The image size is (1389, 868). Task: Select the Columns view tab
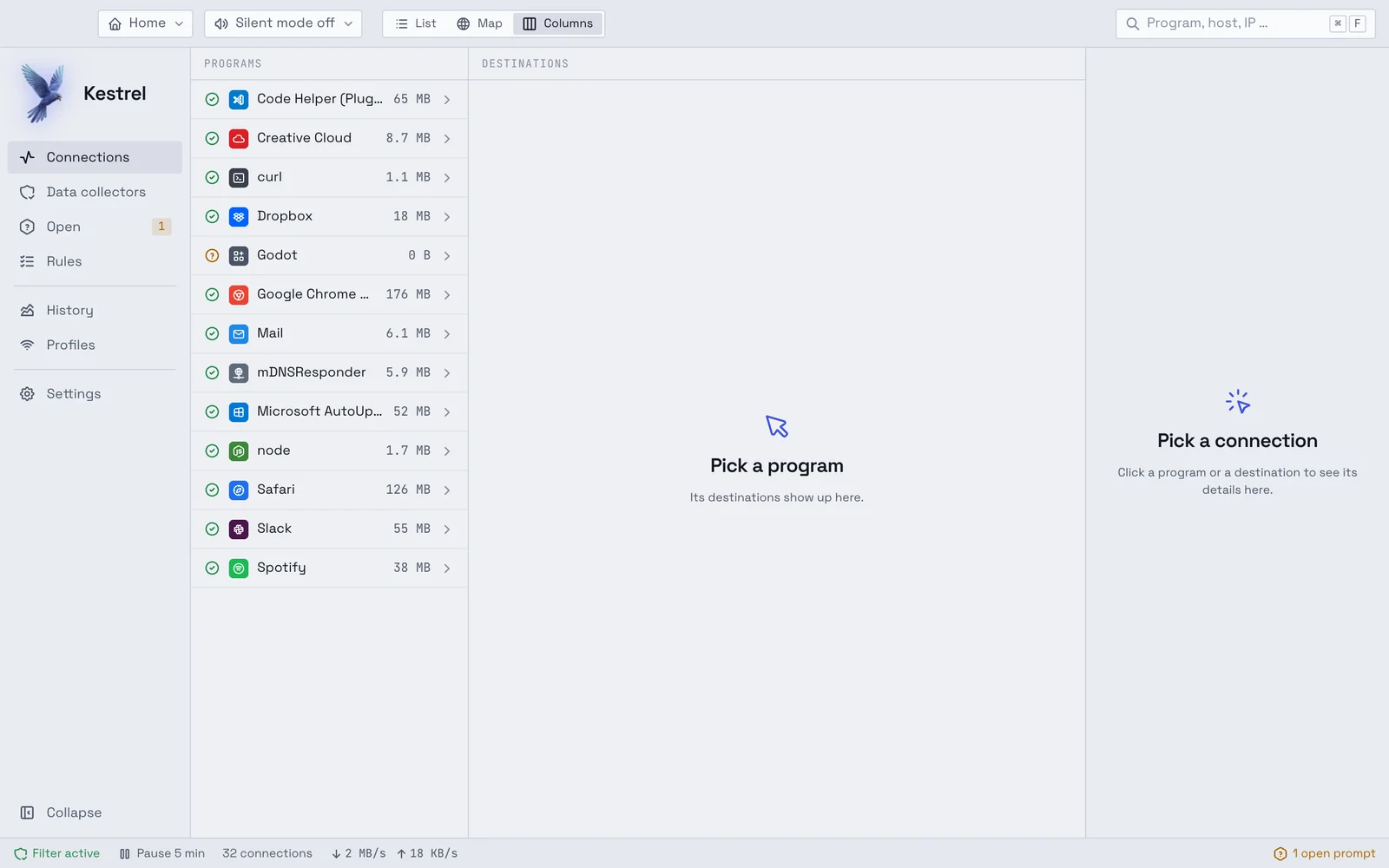(558, 23)
